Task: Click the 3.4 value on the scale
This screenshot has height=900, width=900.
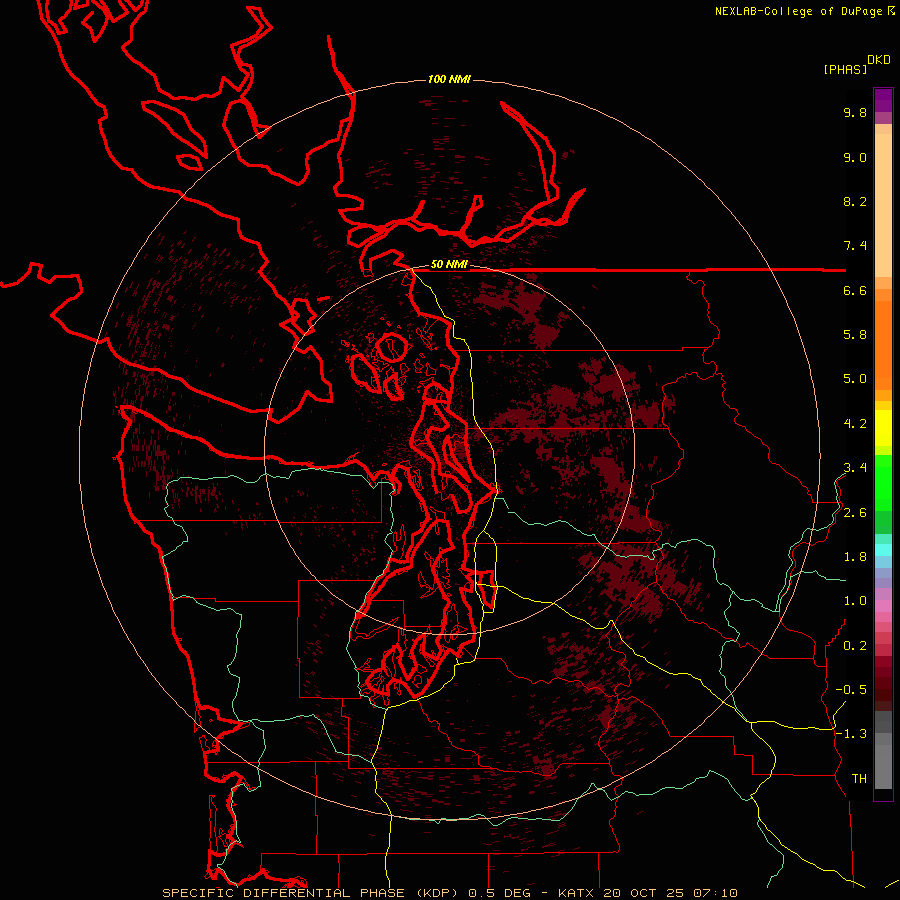Action: click(x=855, y=468)
